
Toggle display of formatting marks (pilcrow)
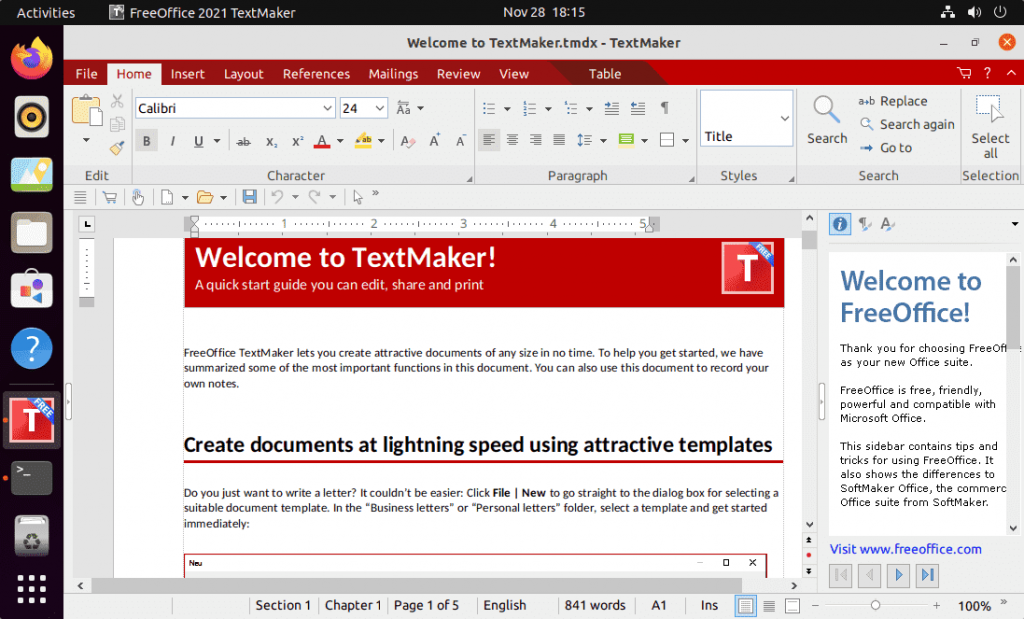point(664,108)
